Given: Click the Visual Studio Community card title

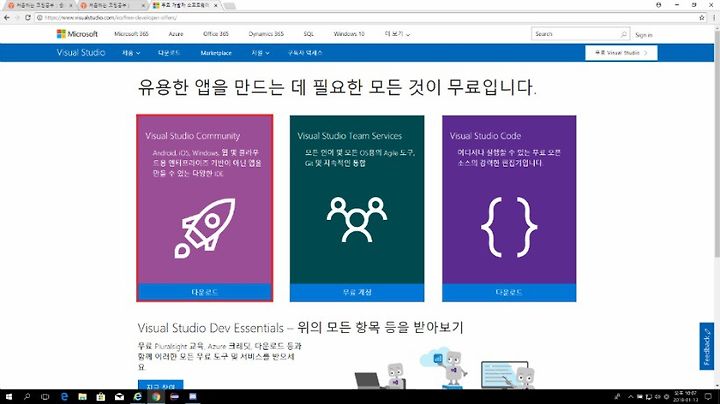Looking at the screenshot, I should click(192, 136).
